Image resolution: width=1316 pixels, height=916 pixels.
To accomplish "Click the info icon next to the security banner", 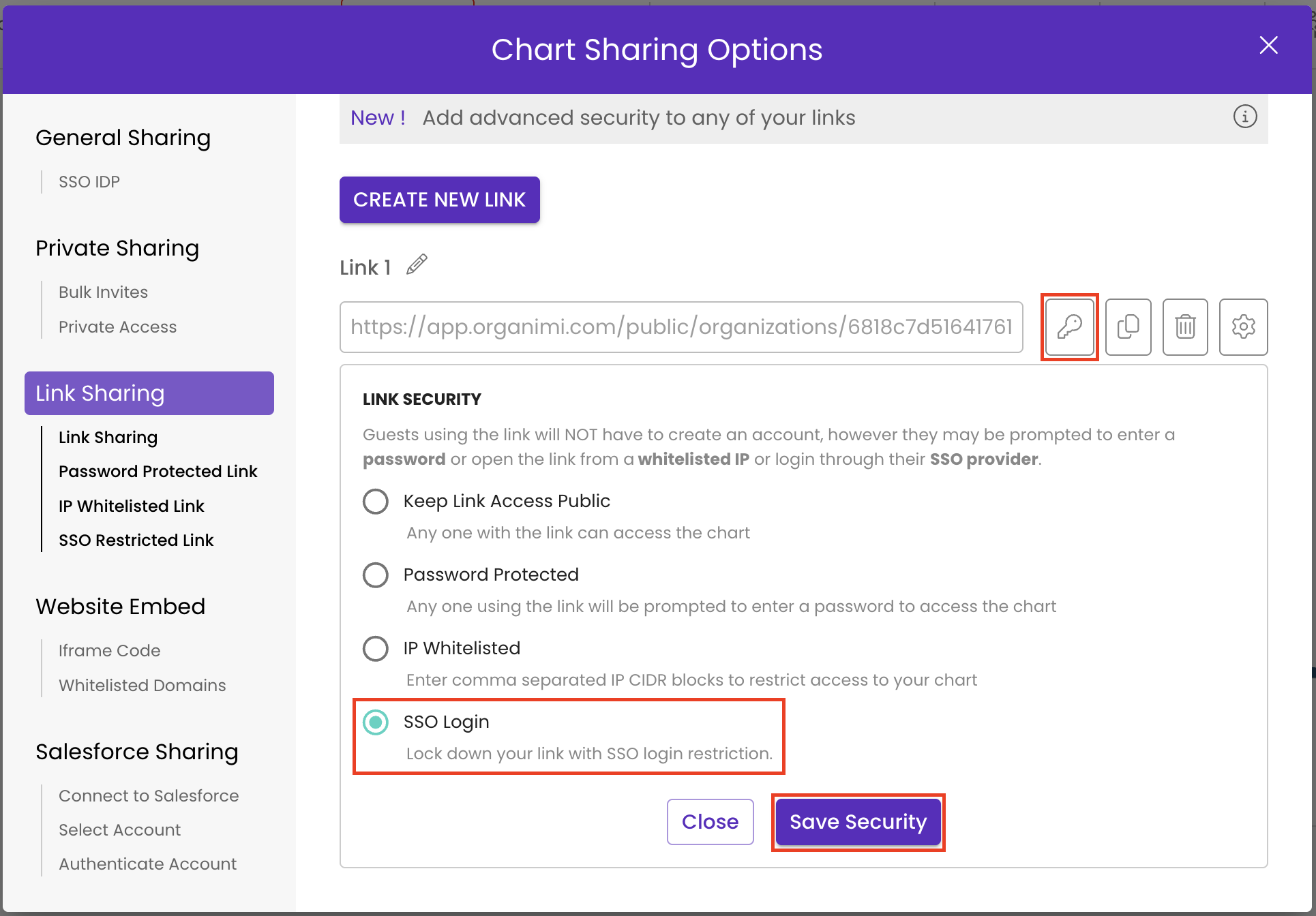I will coord(1244,117).
